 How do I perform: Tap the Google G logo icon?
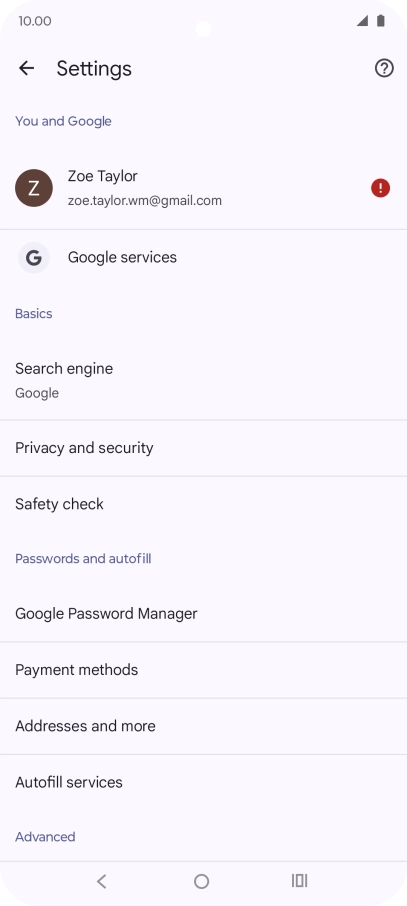[34, 258]
